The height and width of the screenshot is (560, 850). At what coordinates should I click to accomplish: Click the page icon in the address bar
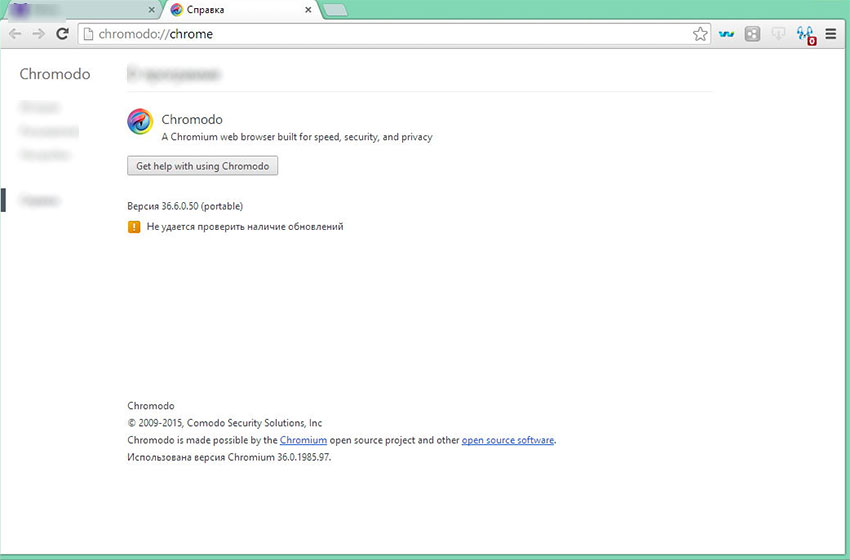point(88,34)
